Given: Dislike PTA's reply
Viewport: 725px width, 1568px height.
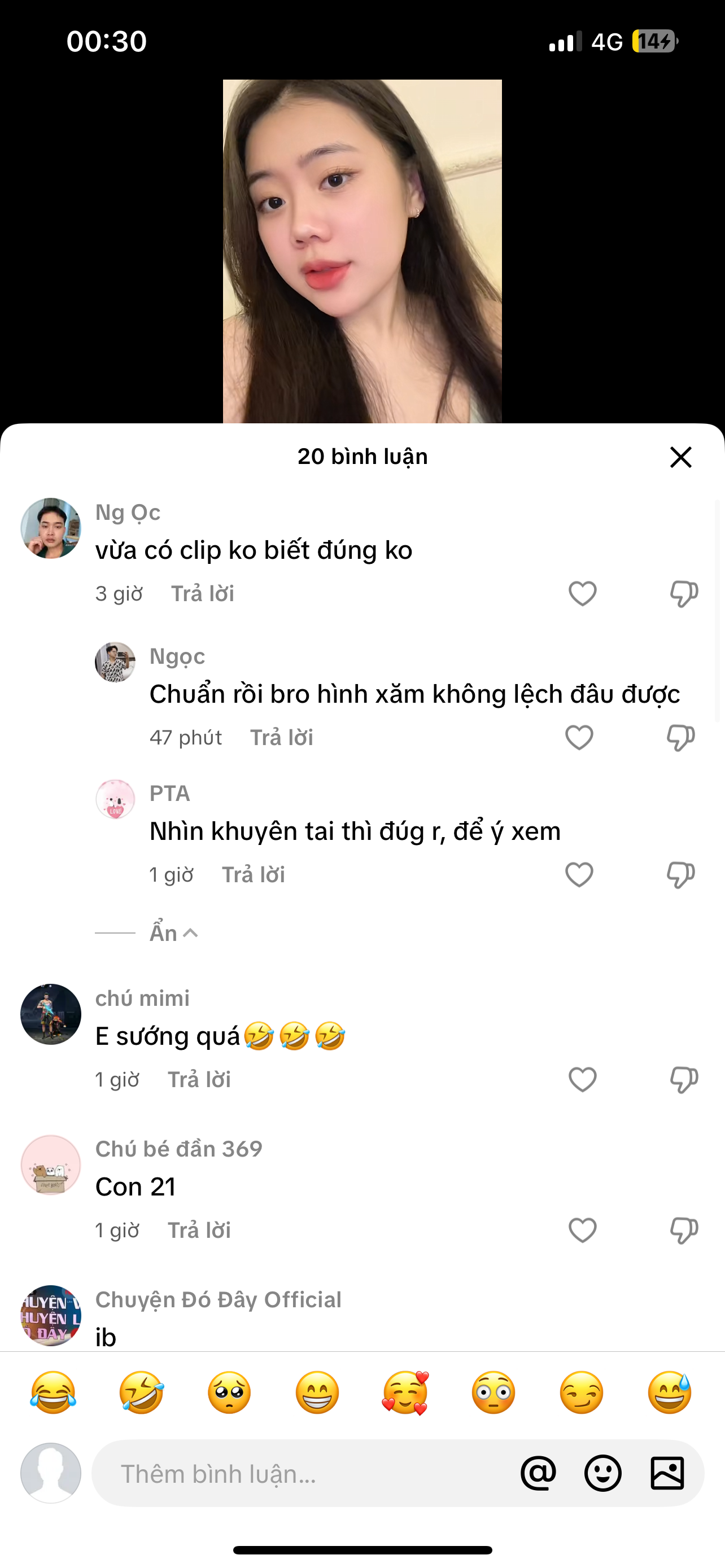Looking at the screenshot, I should (680, 875).
